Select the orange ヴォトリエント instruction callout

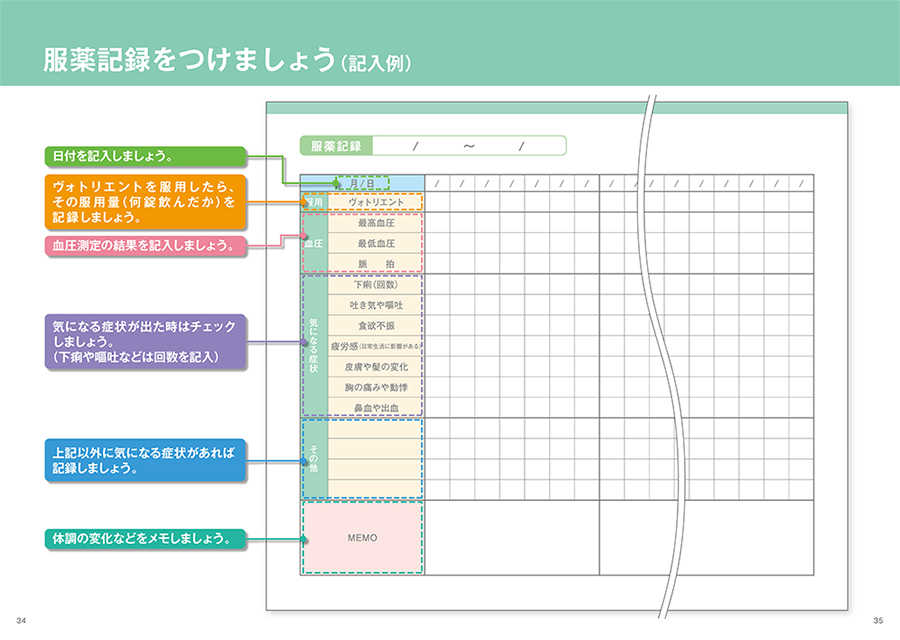click(x=143, y=203)
